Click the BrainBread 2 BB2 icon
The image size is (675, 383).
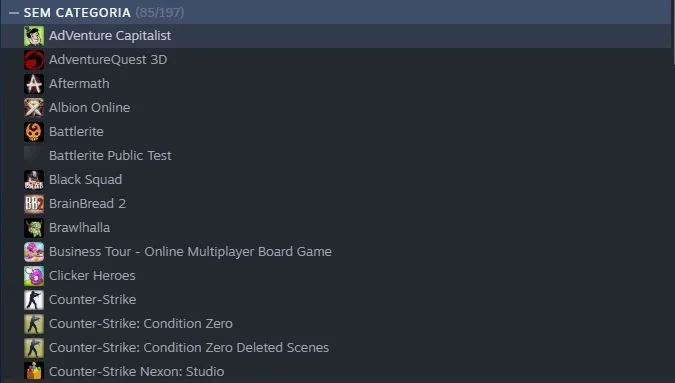click(x=34, y=204)
